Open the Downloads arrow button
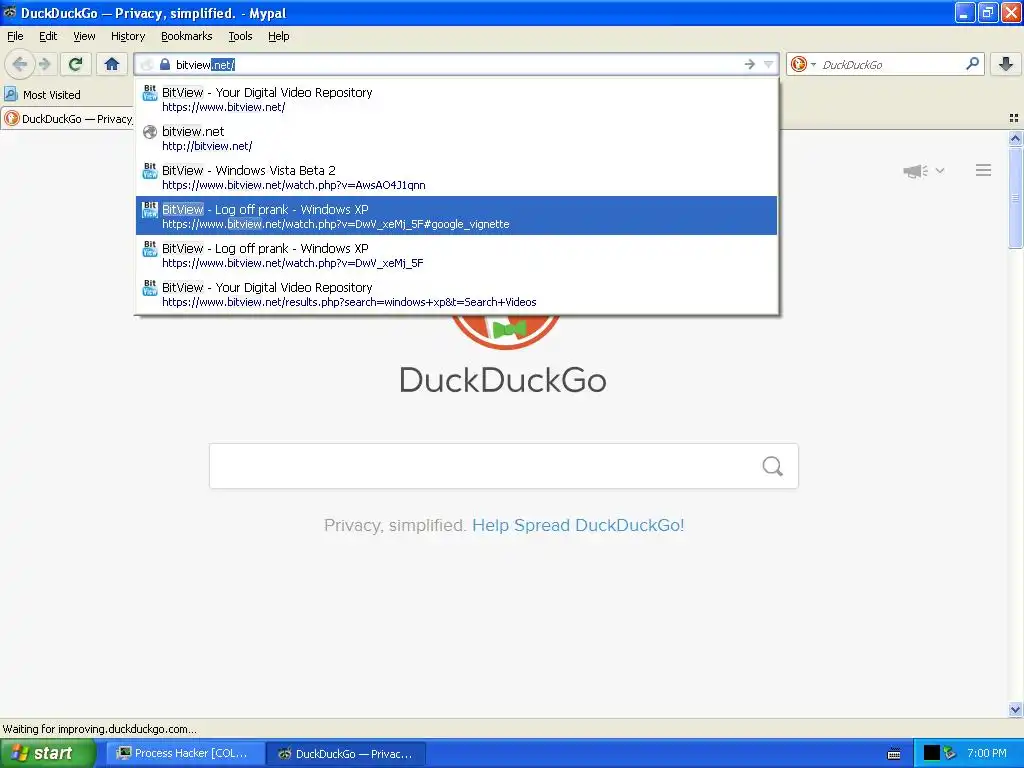The image size is (1024, 768). pyautogui.click(x=1006, y=64)
